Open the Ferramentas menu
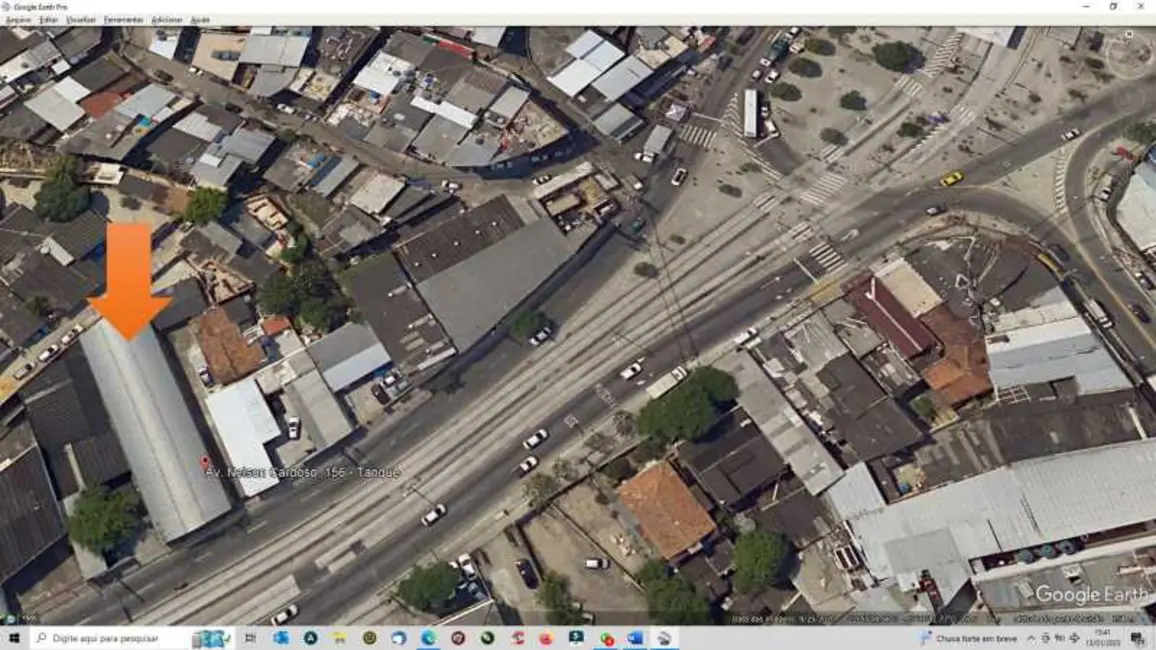The height and width of the screenshot is (650, 1156). [x=123, y=20]
